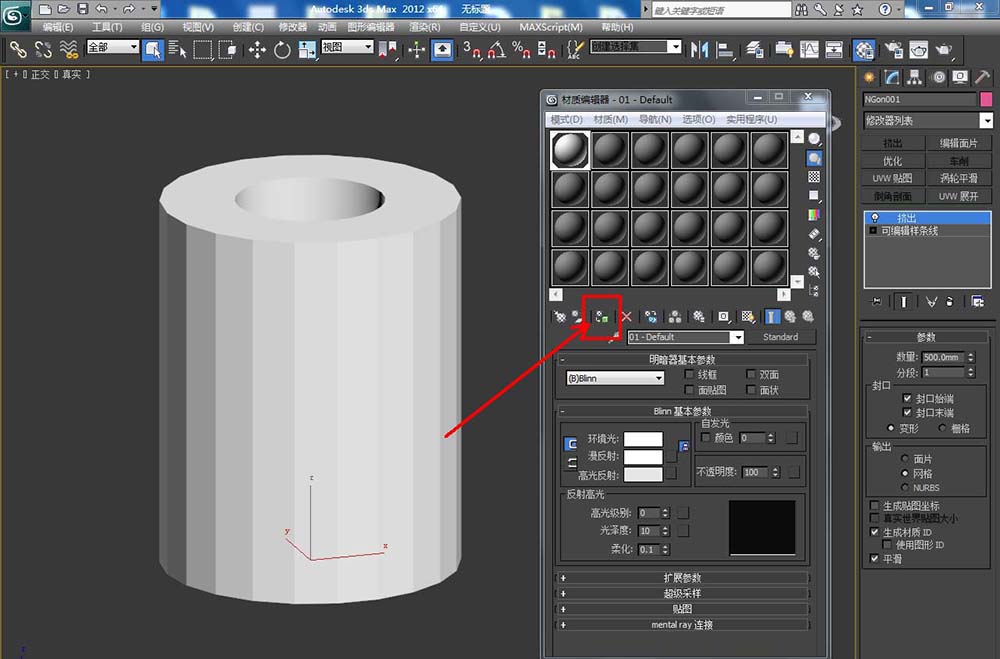Enable 生成贴图坐标 checkbox
This screenshot has height=659, width=1000.
(874, 505)
